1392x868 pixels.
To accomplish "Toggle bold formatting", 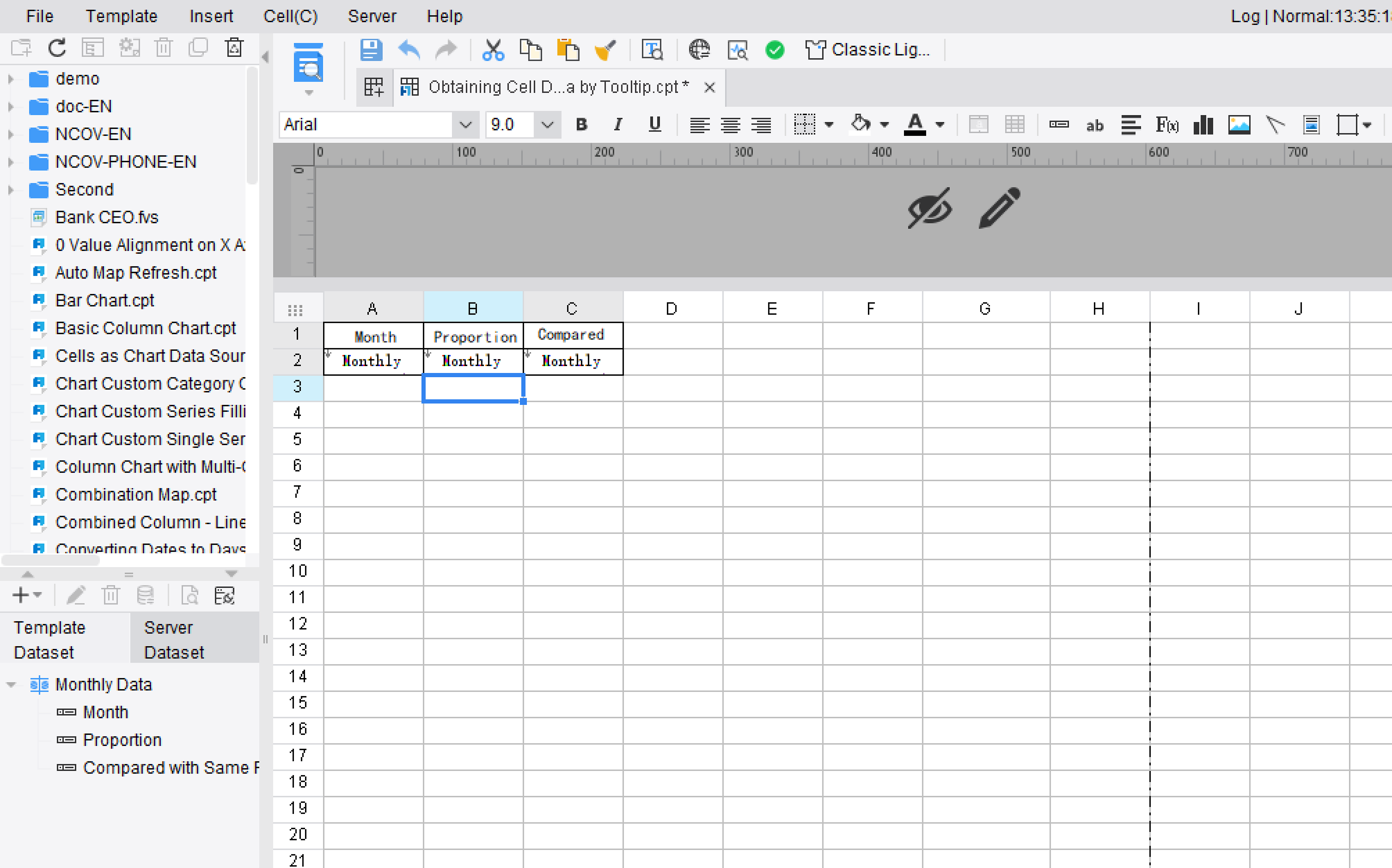I will coord(582,125).
